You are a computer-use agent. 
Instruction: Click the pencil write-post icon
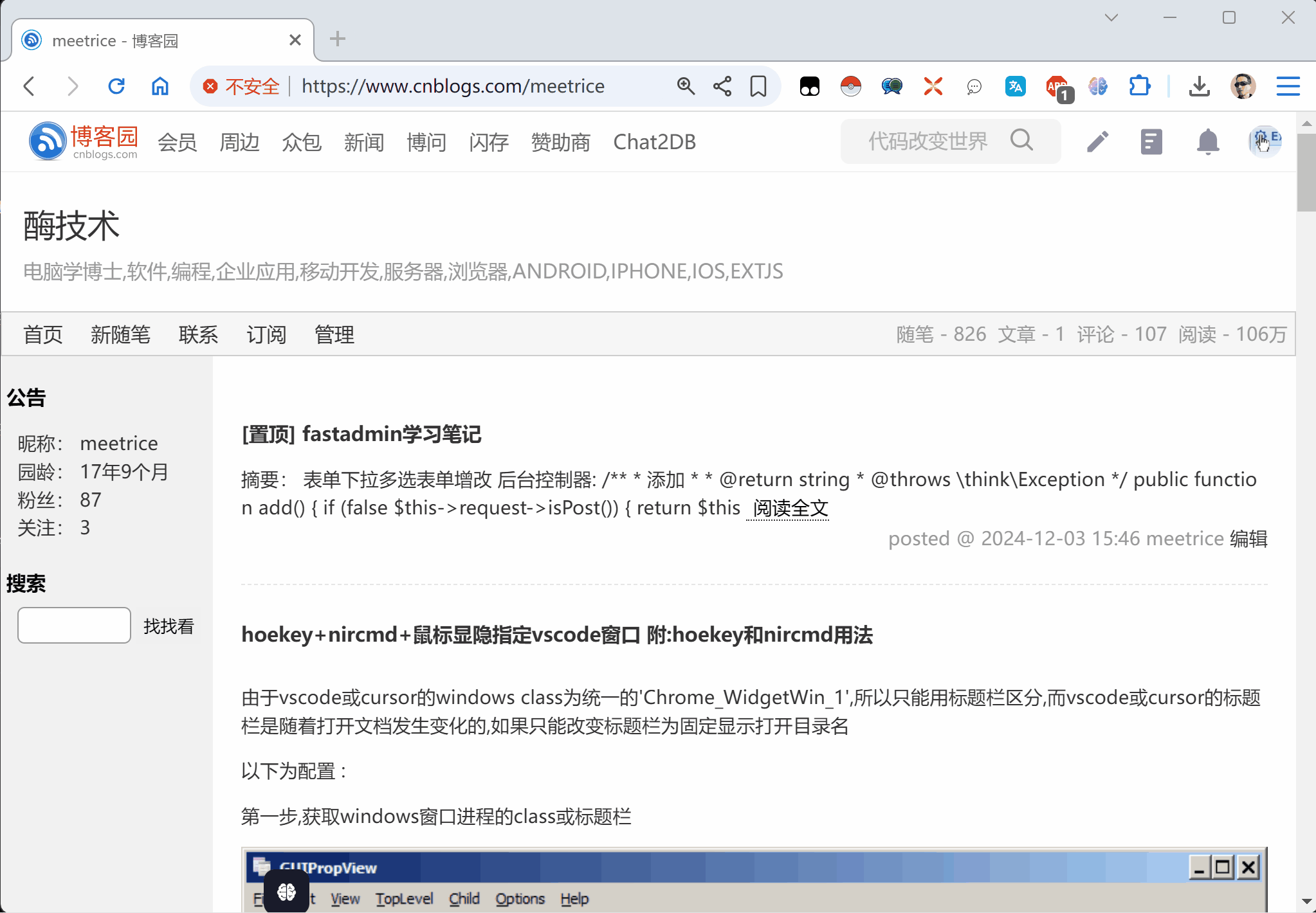[1097, 141]
